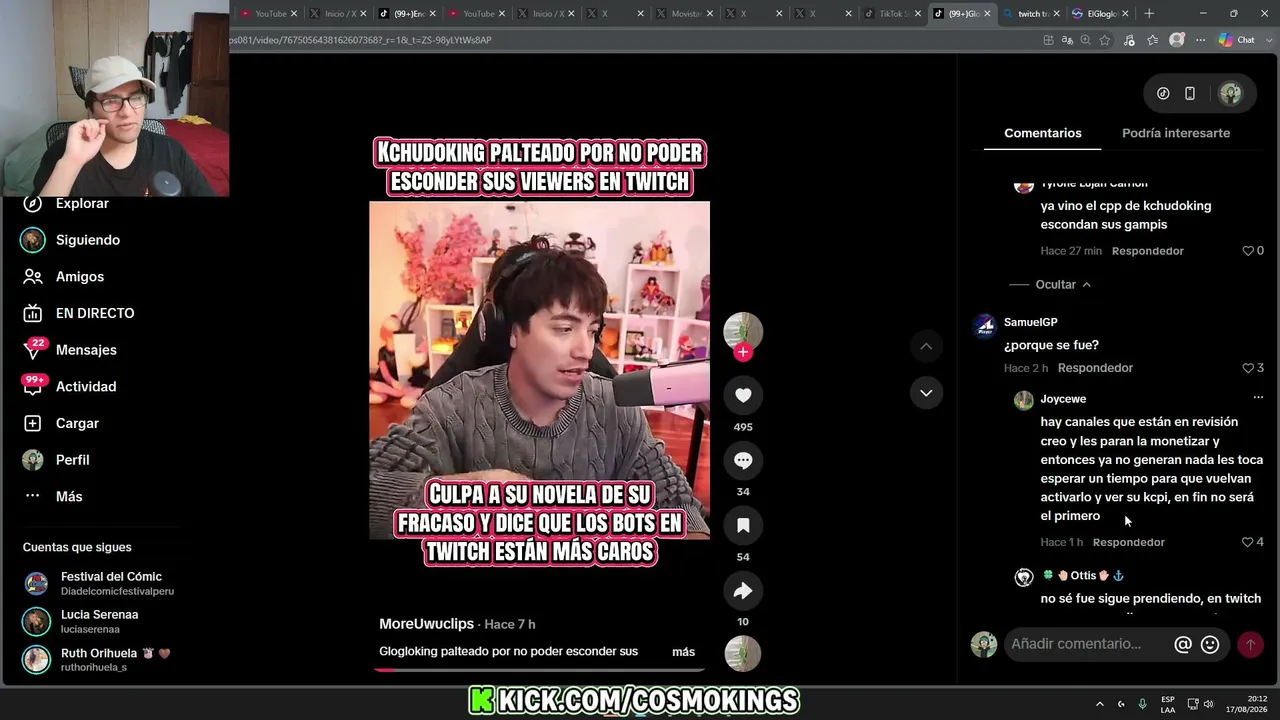
Task: Open SamuelGP's profile from the comment
Action: point(1030,322)
